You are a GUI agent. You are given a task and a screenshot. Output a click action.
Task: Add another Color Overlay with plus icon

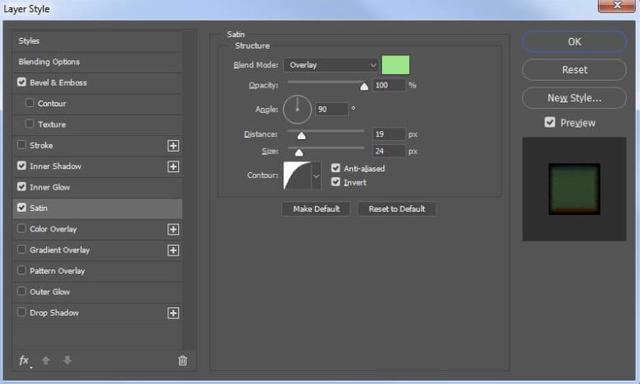173,229
